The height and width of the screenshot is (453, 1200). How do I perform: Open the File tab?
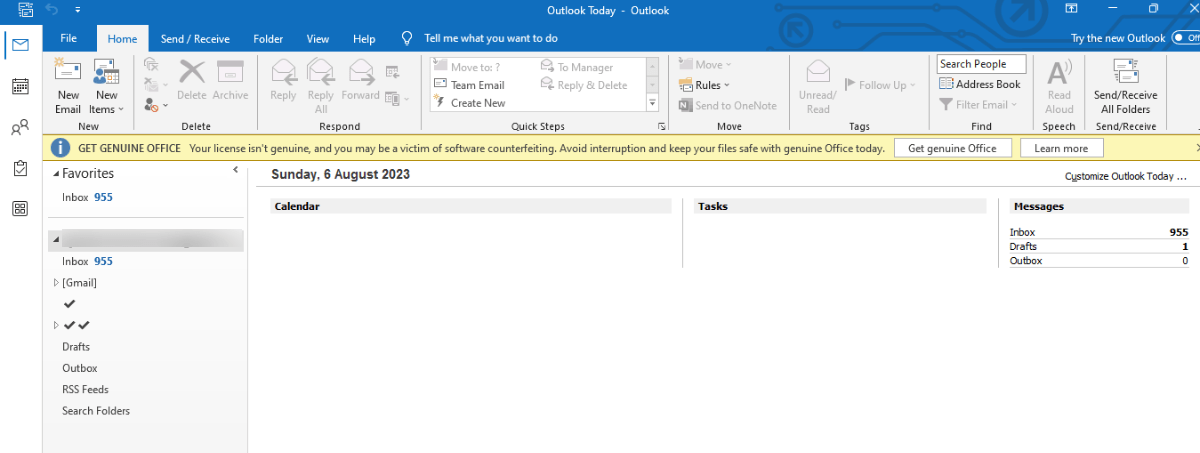69,39
